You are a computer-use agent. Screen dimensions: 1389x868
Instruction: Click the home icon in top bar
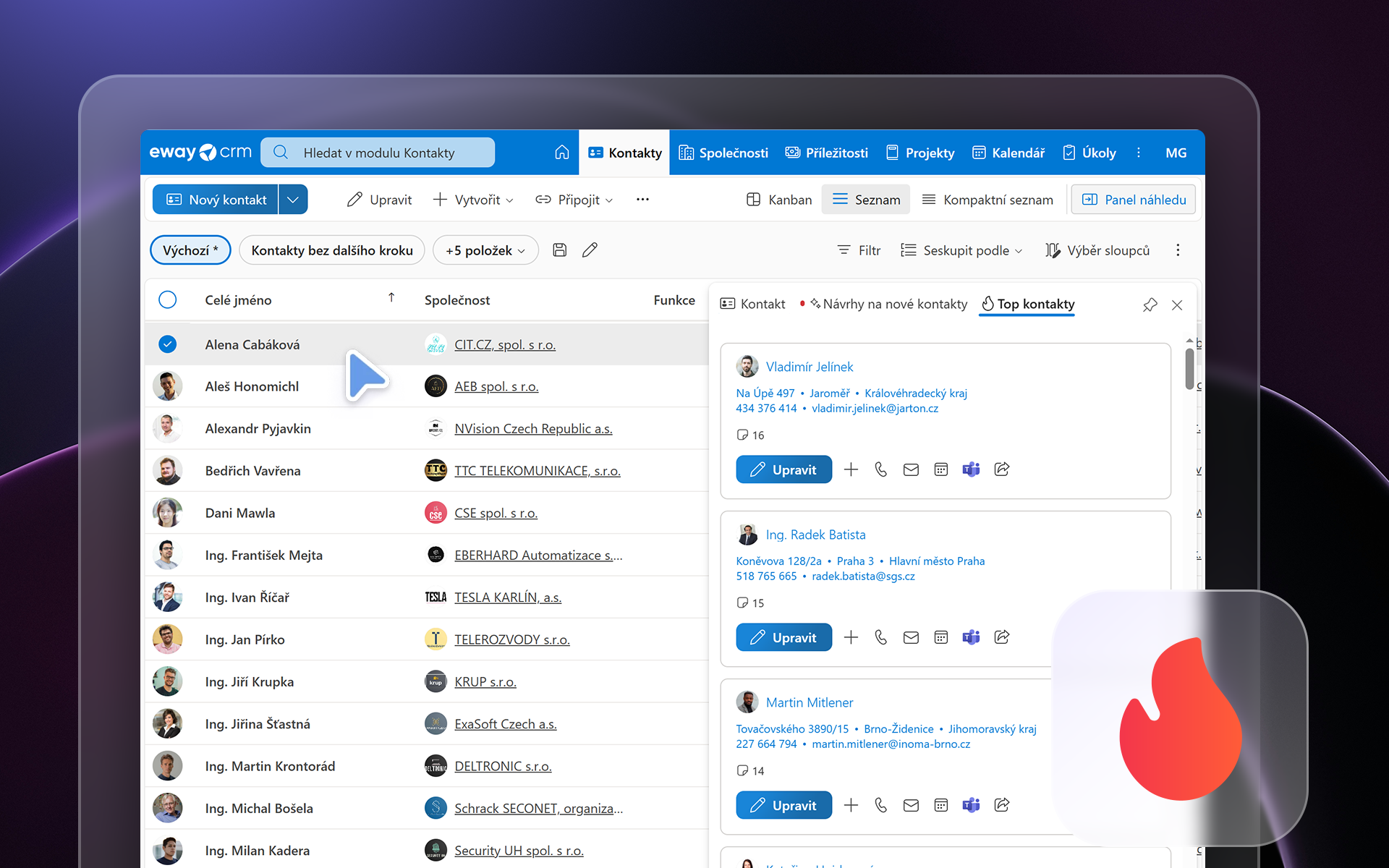[561, 153]
